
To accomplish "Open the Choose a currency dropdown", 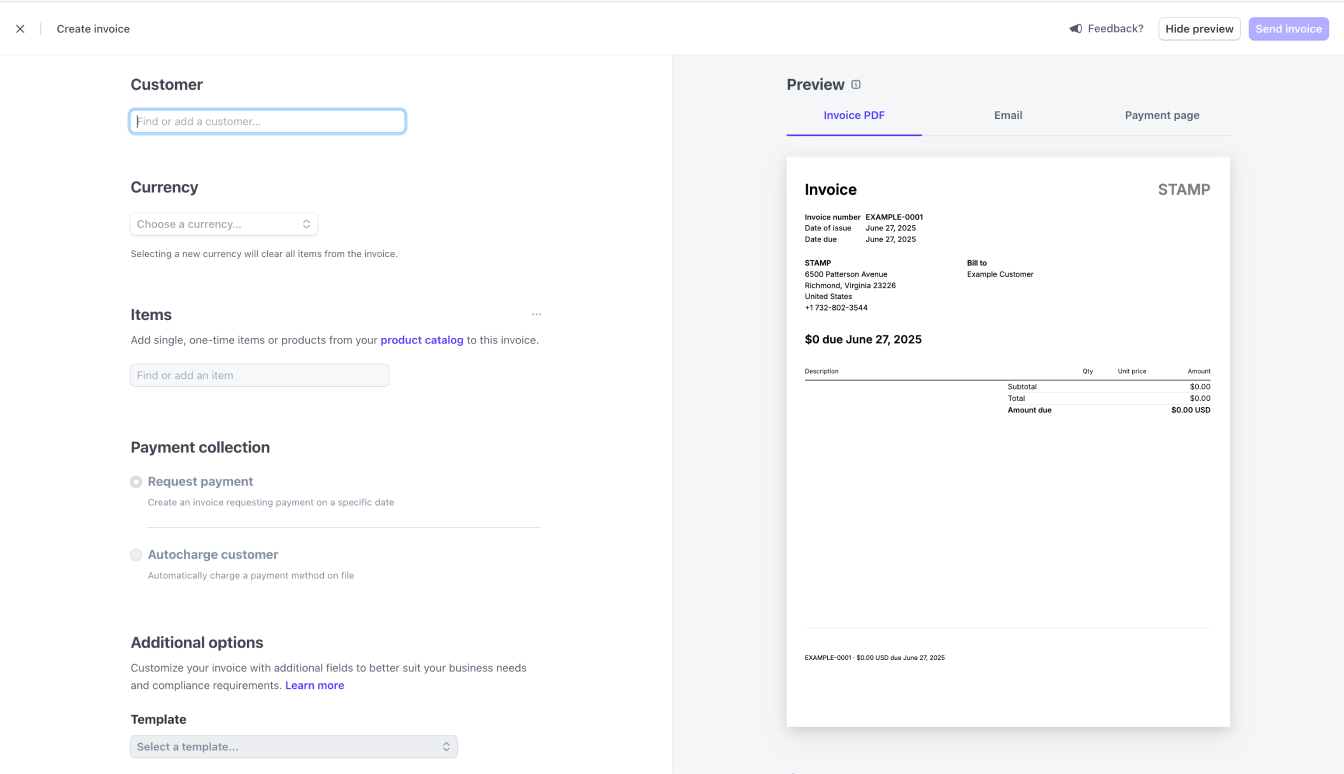I will tap(223, 224).
